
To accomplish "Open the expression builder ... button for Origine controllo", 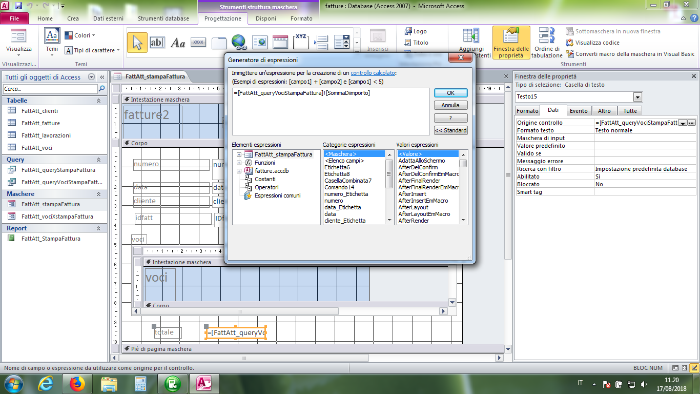I will pos(692,123).
